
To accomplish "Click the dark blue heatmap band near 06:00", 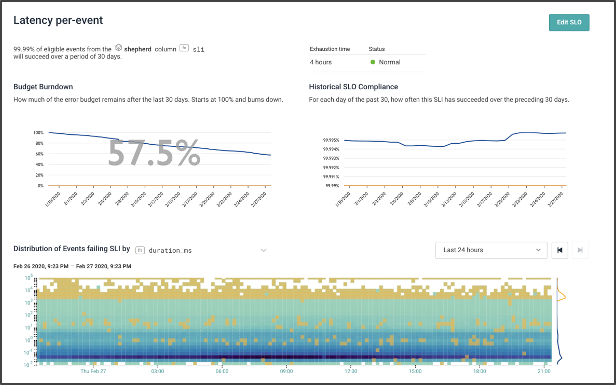I will pos(222,357).
